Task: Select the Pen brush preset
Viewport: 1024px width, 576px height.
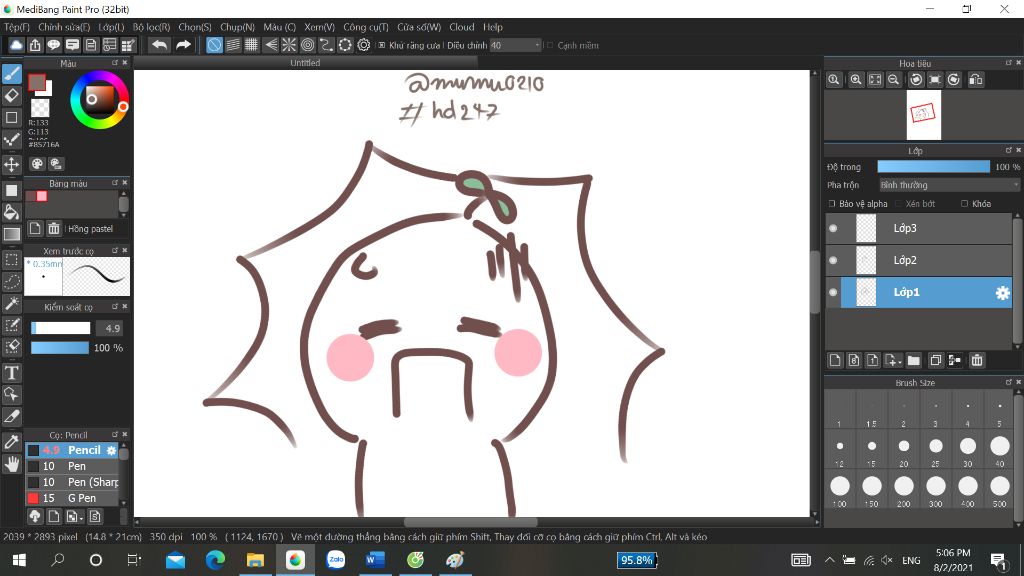Action: point(72,466)
